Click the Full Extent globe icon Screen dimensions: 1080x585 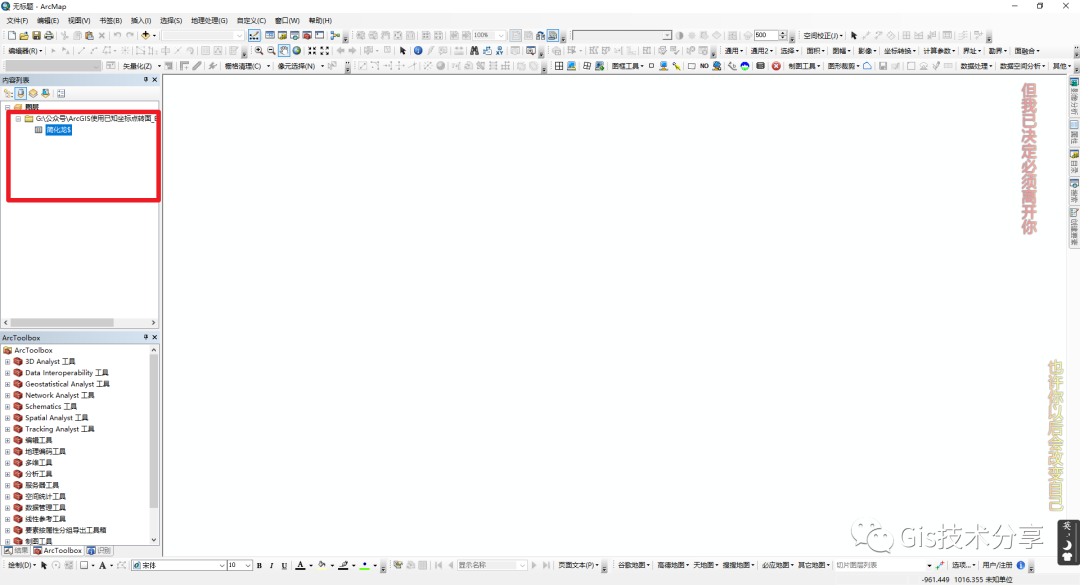(x=297, y=51)
